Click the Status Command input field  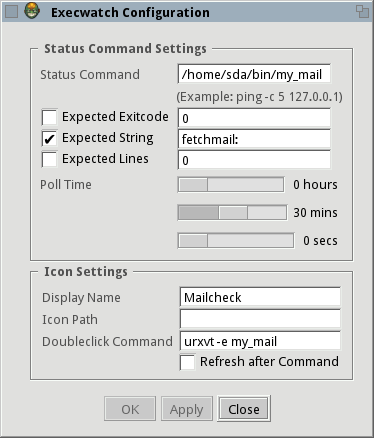point(254,74)
